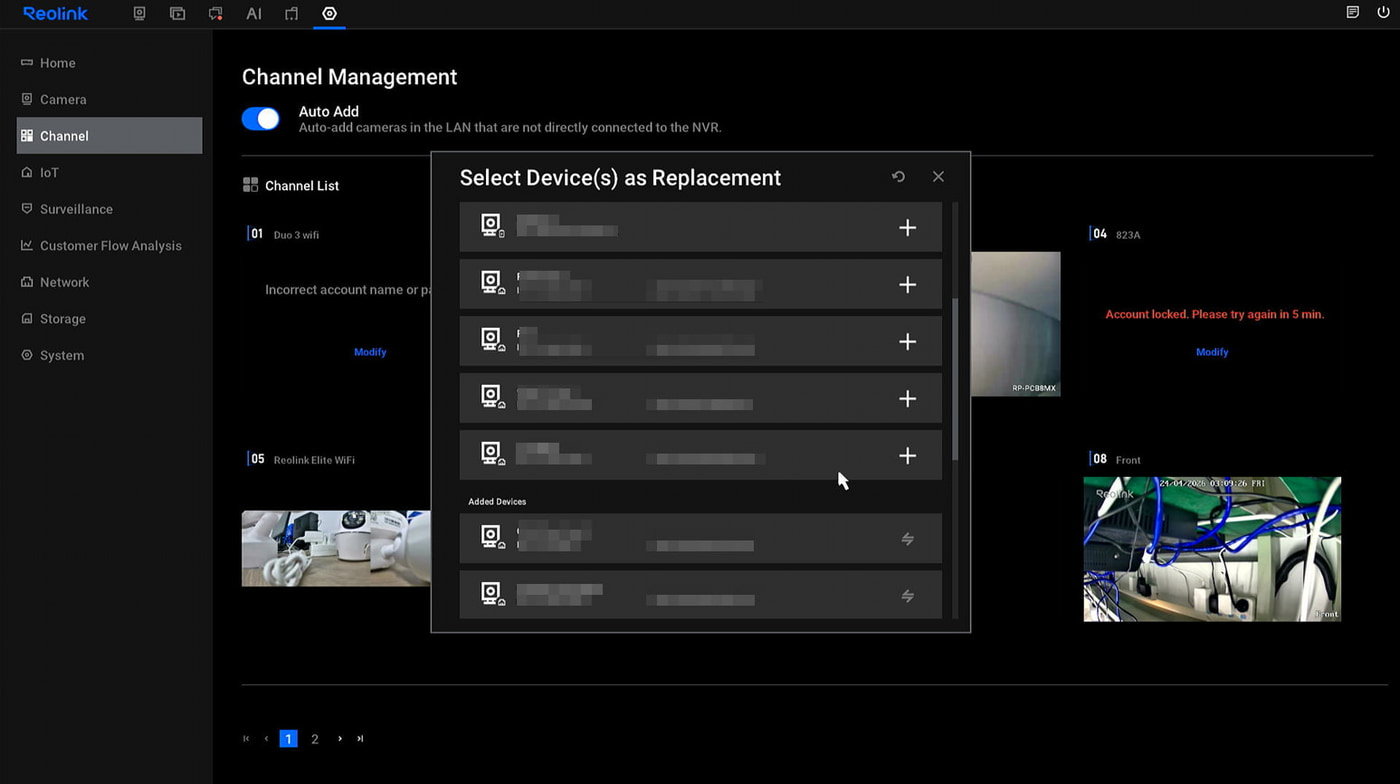Click the Channel List grid icon
The image size is (1400, 784).
250,185
